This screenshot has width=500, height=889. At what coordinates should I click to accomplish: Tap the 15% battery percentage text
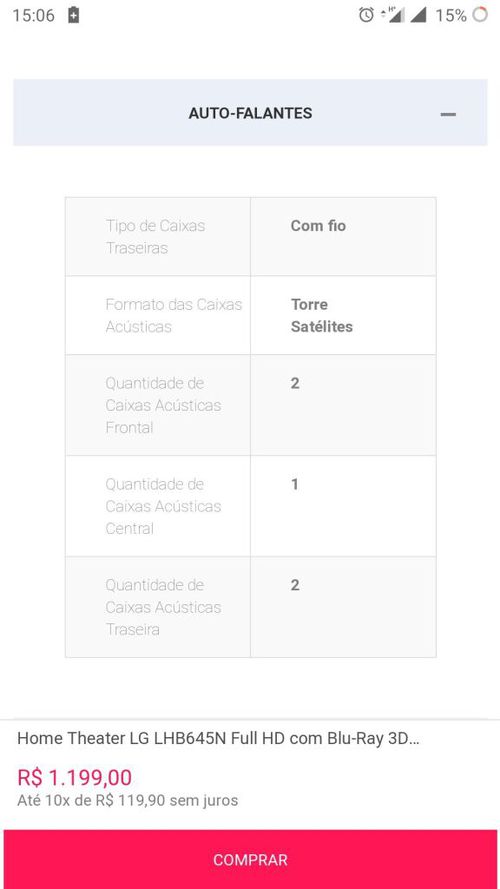pos(451,15)
